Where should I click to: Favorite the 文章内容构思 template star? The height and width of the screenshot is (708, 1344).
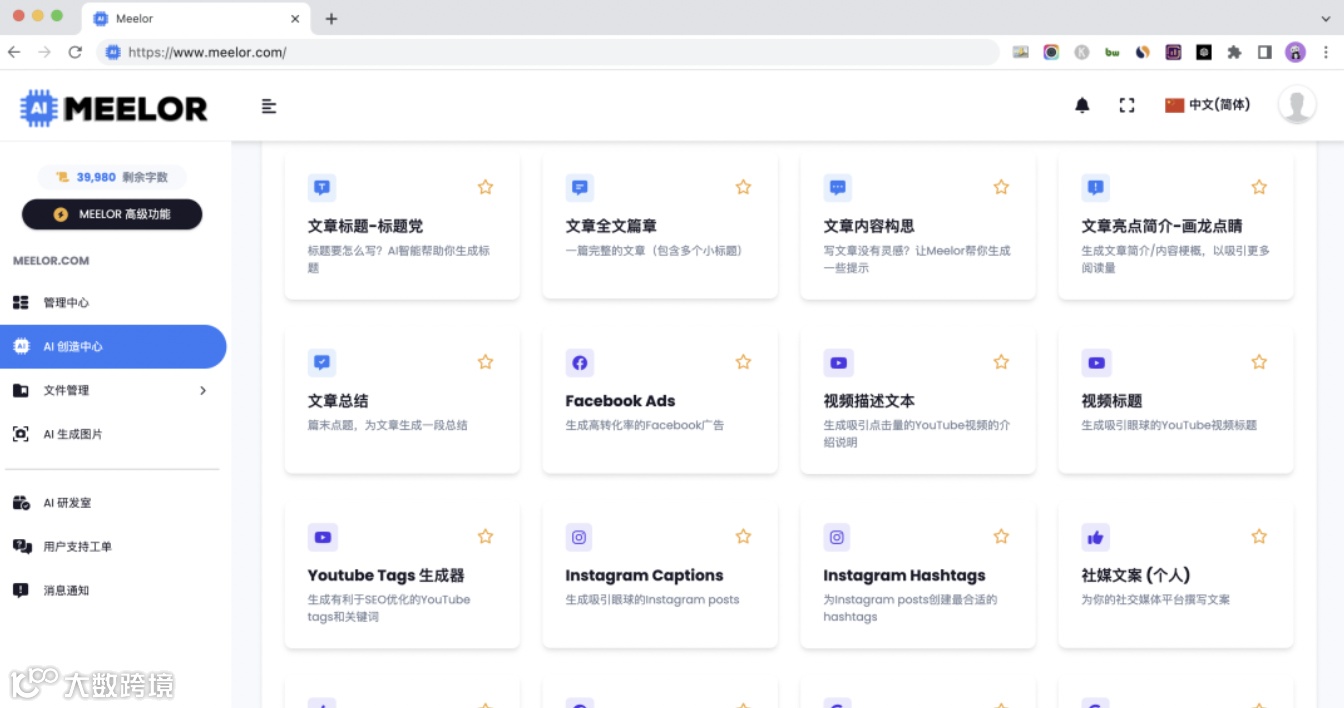(x=1001, y=187)
